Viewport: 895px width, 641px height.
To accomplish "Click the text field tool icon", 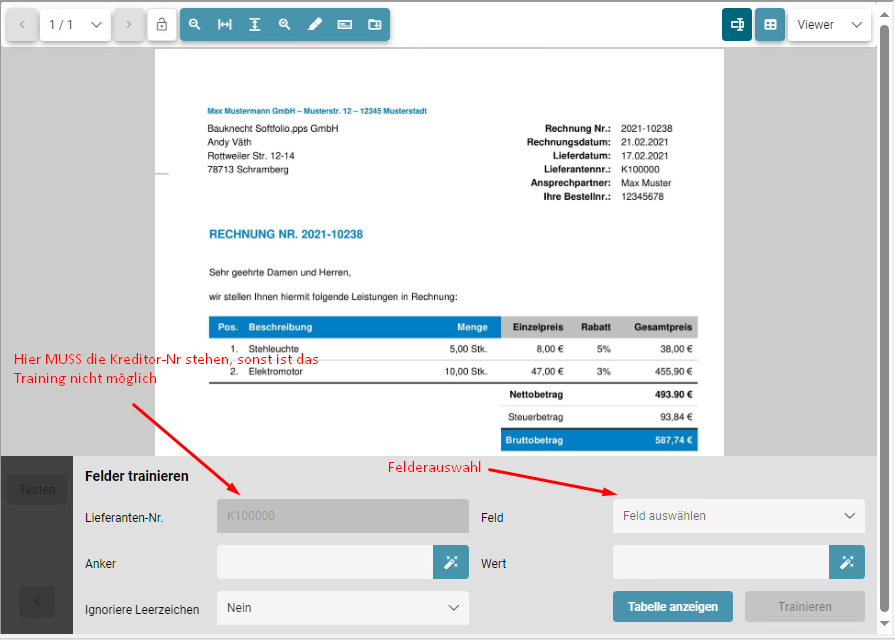I will [x=345, y=25].
